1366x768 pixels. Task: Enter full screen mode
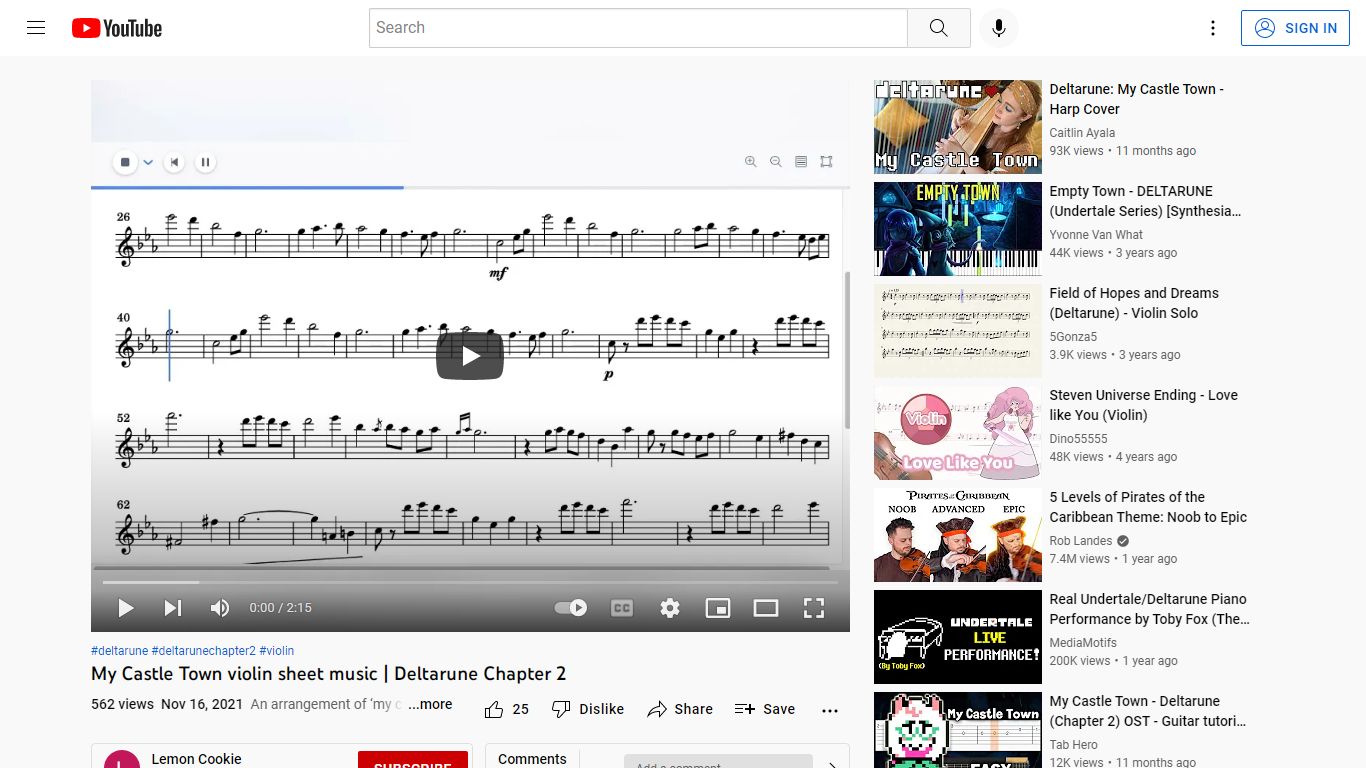tap(814, 608)
